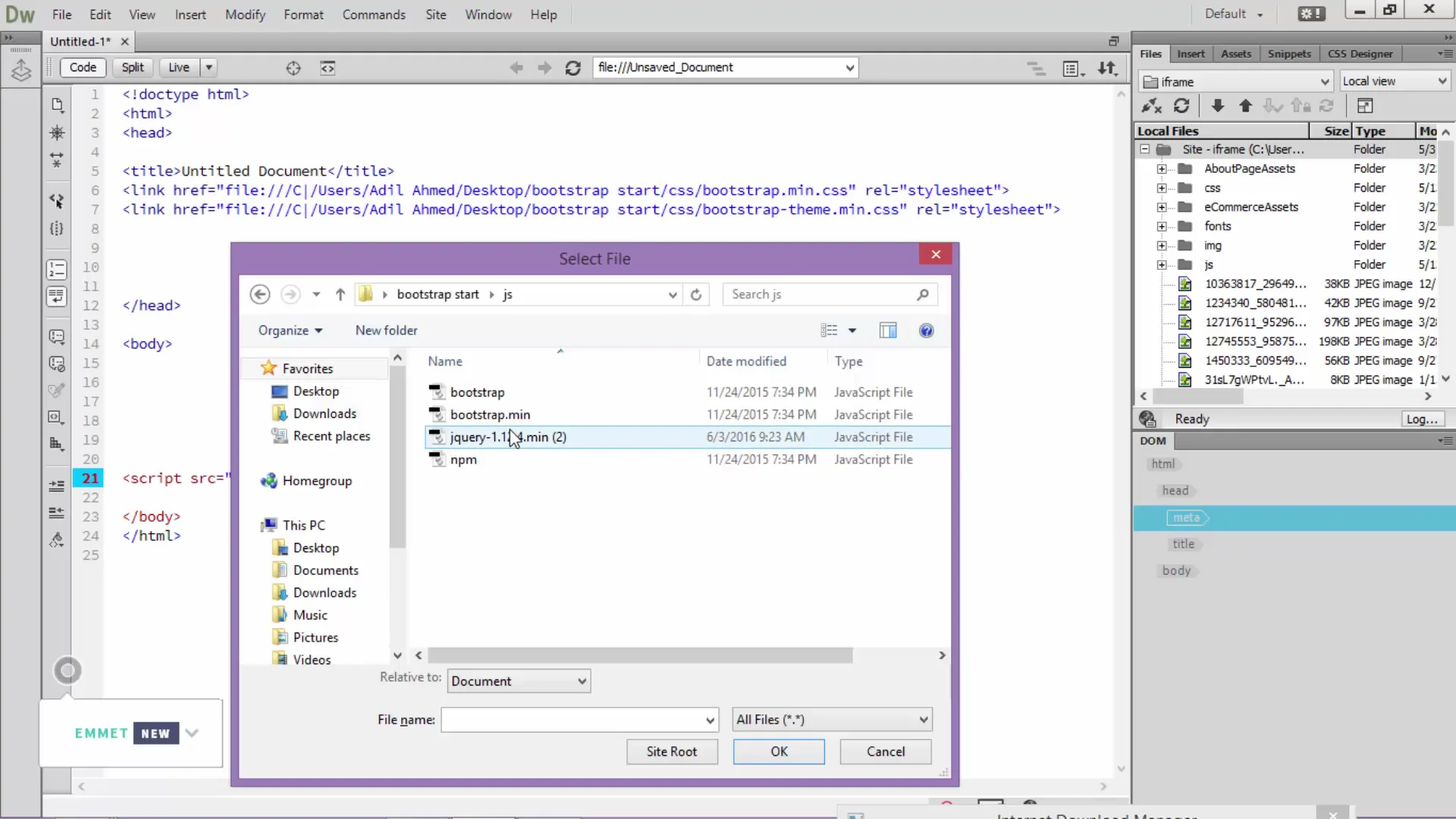Viewport: 1456px width, 819px height.
Task: Open the Default workspace dropdown
Action: click(x=1234, y=14)
